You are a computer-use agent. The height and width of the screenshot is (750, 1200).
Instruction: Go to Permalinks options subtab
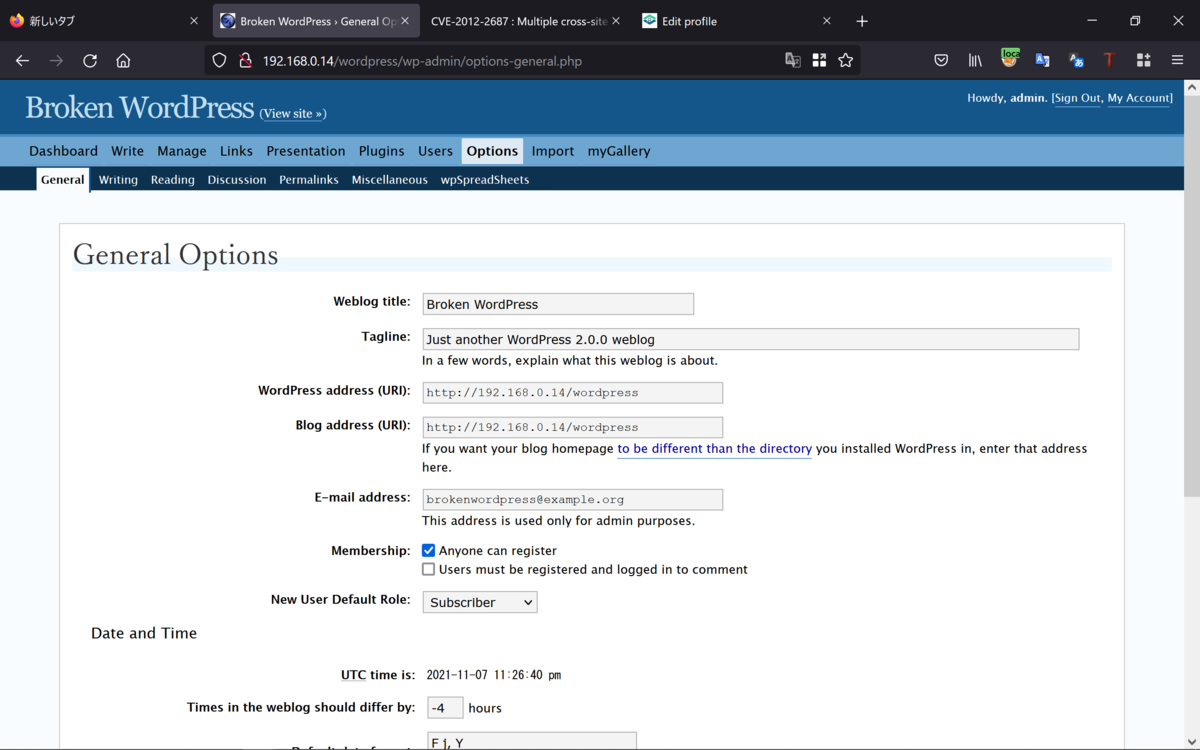pos(309,180)
